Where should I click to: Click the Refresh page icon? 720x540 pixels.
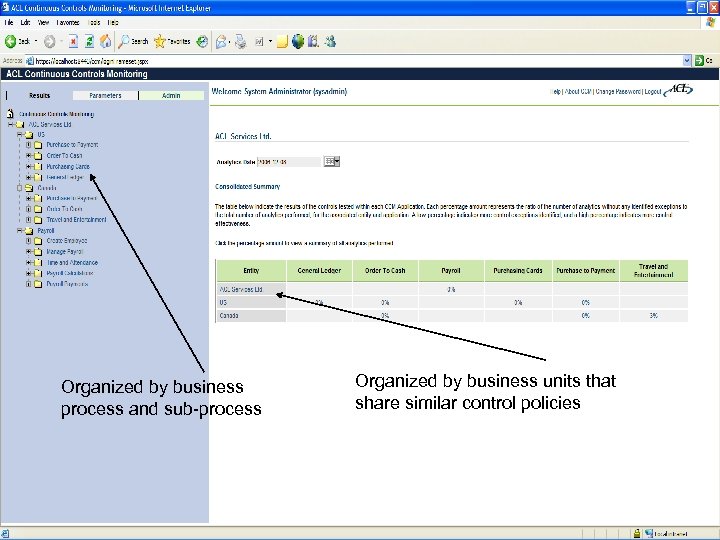pos(90,42)
